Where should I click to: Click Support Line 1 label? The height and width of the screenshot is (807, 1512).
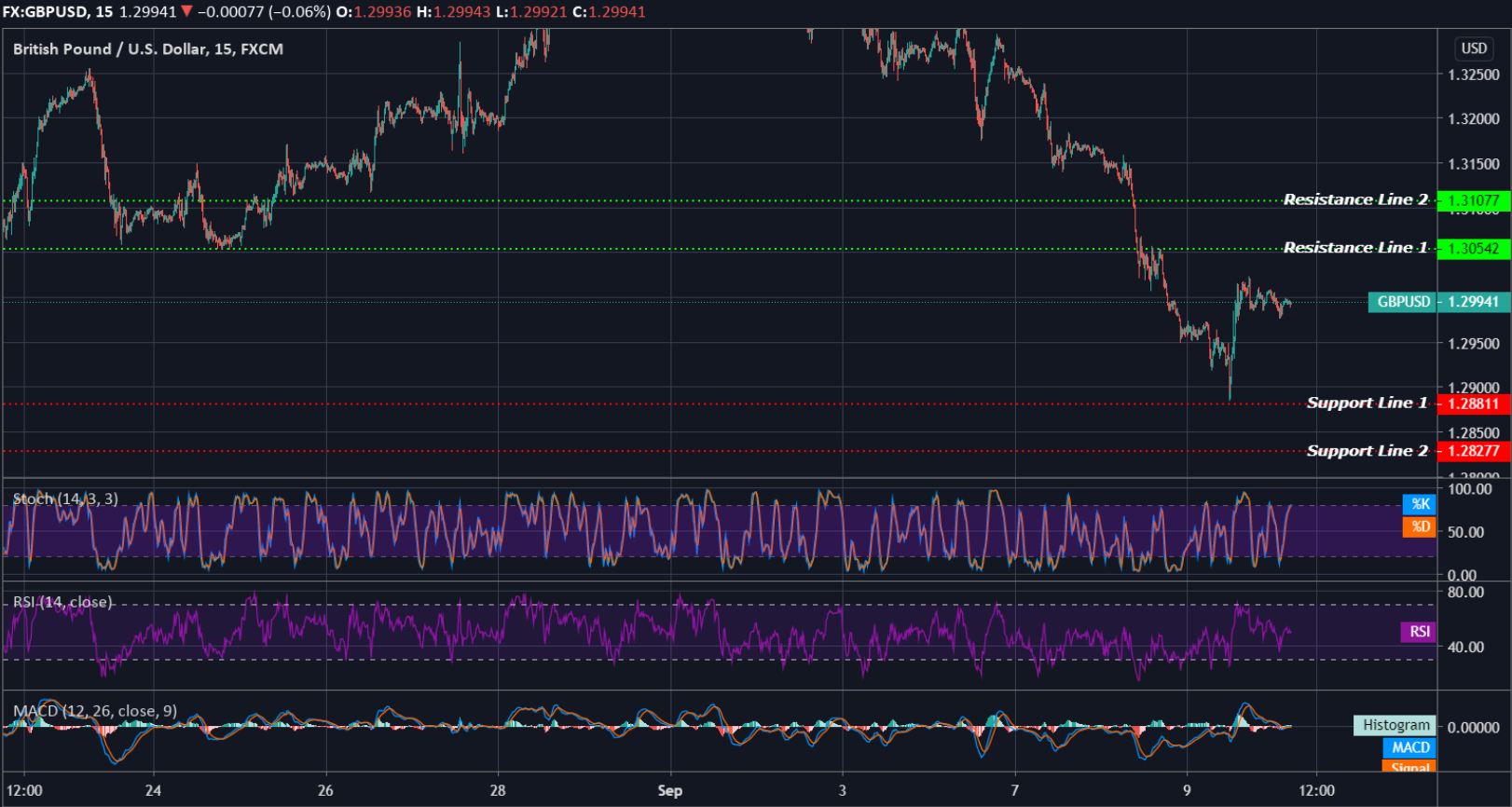coord(1367,403)
